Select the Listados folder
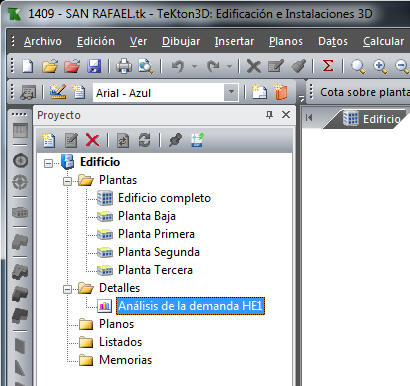The height and width of the screenshot is (386, 410). pos(120,342)
